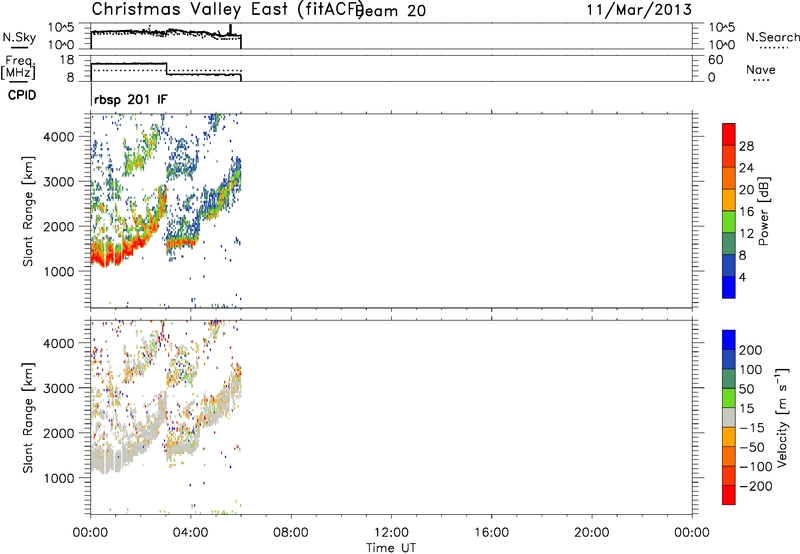Click the 'rbsp 201 IF' CPID annotation
This screenshot has height=554, width=800.
[131, 99]
